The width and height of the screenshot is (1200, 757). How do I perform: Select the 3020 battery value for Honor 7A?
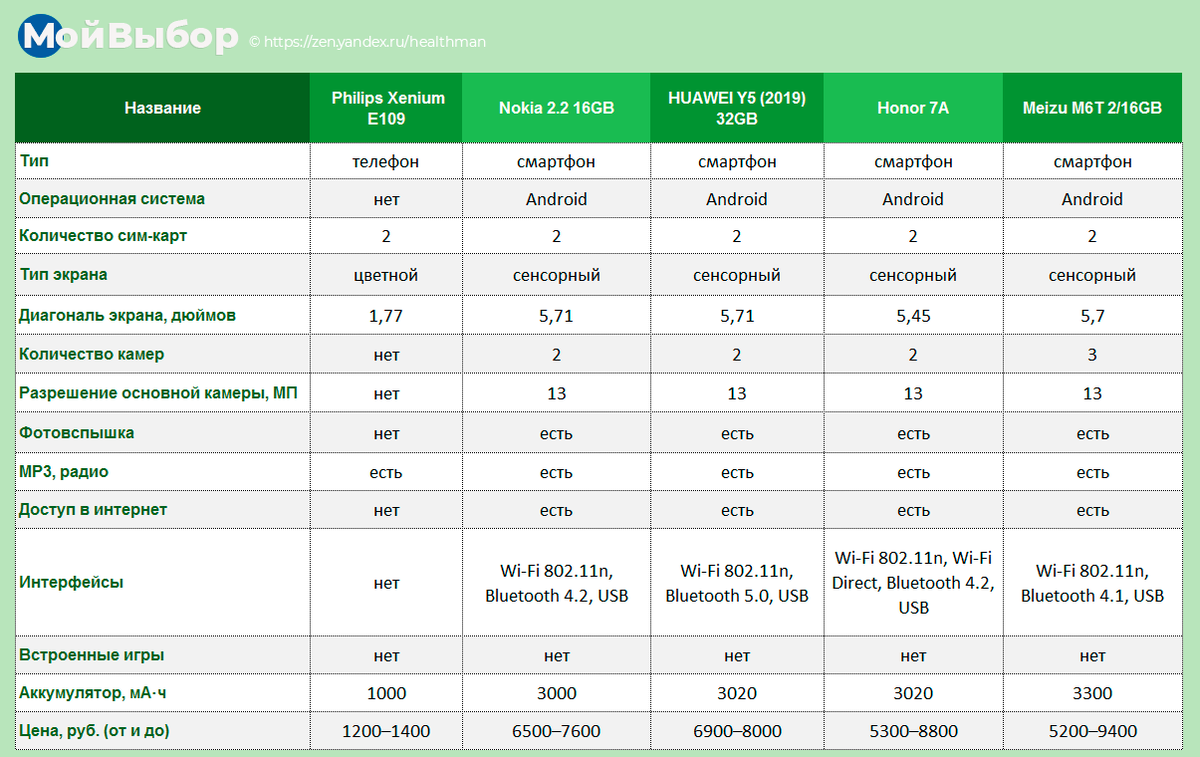(913, 694)
